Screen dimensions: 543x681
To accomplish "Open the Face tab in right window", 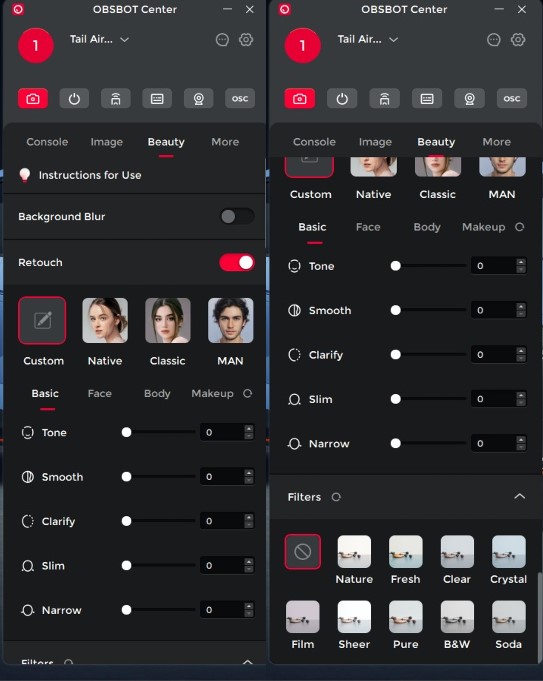I will coord(368,227).
